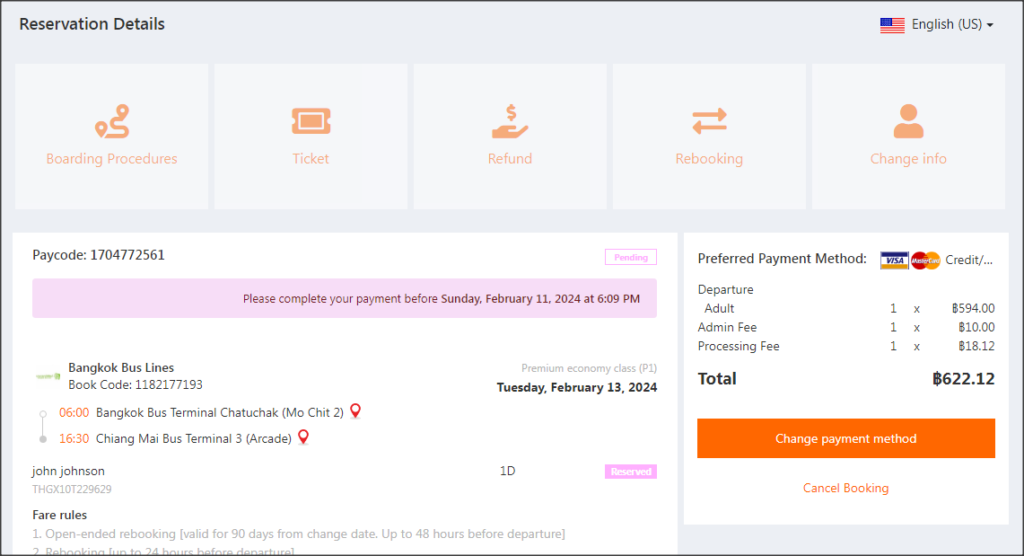1024x556 pixels.
Task: Click the Reserved seat status badge
Action: 631,472
